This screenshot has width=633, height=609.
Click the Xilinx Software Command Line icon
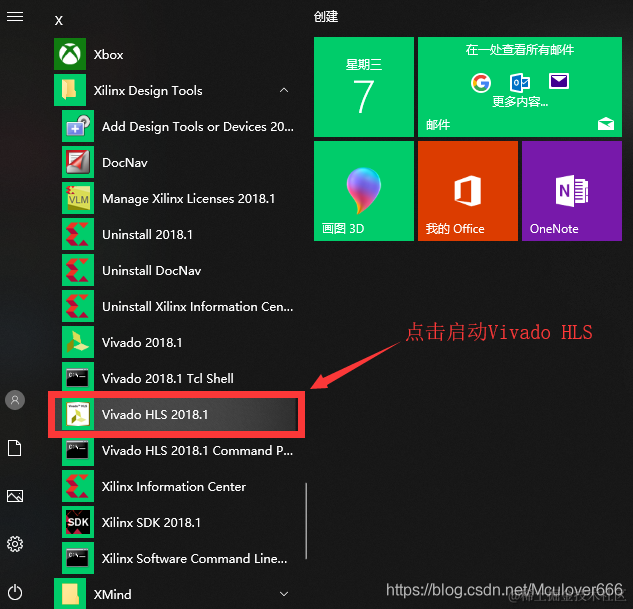click(x=78, y=558)
